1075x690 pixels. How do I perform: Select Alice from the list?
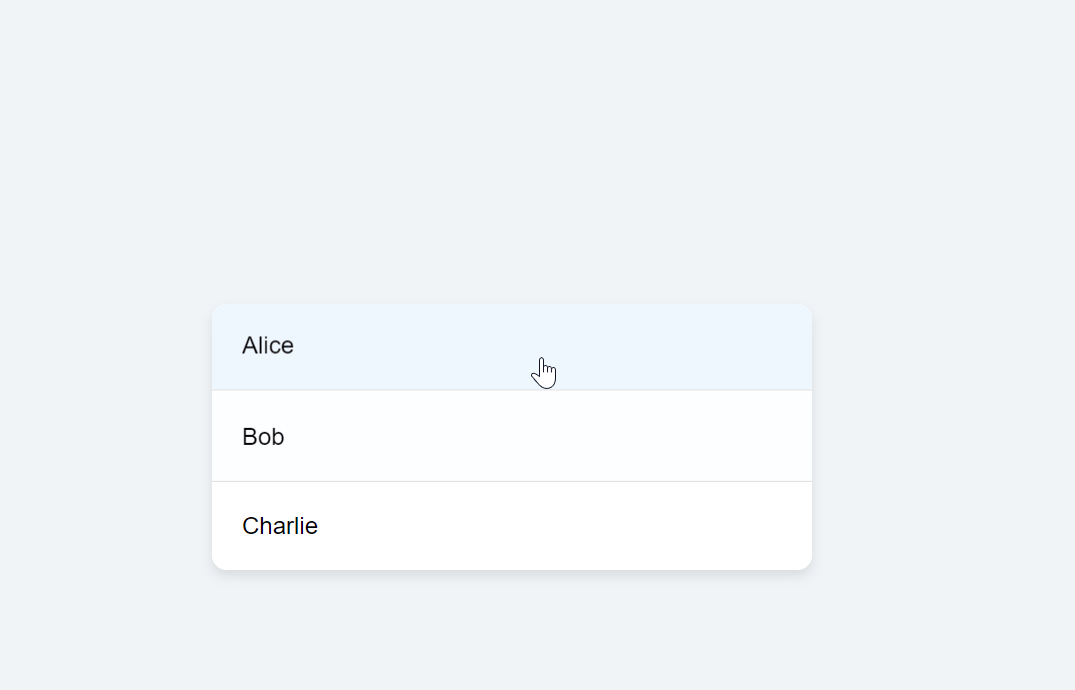511,347
